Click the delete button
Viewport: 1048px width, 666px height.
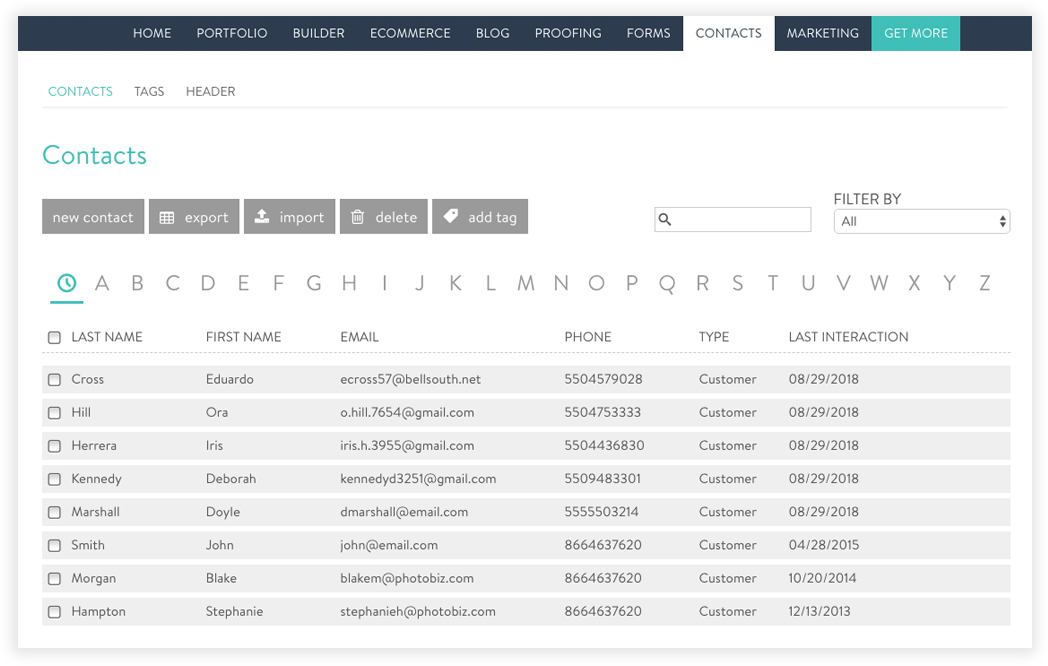coord(384,217)
